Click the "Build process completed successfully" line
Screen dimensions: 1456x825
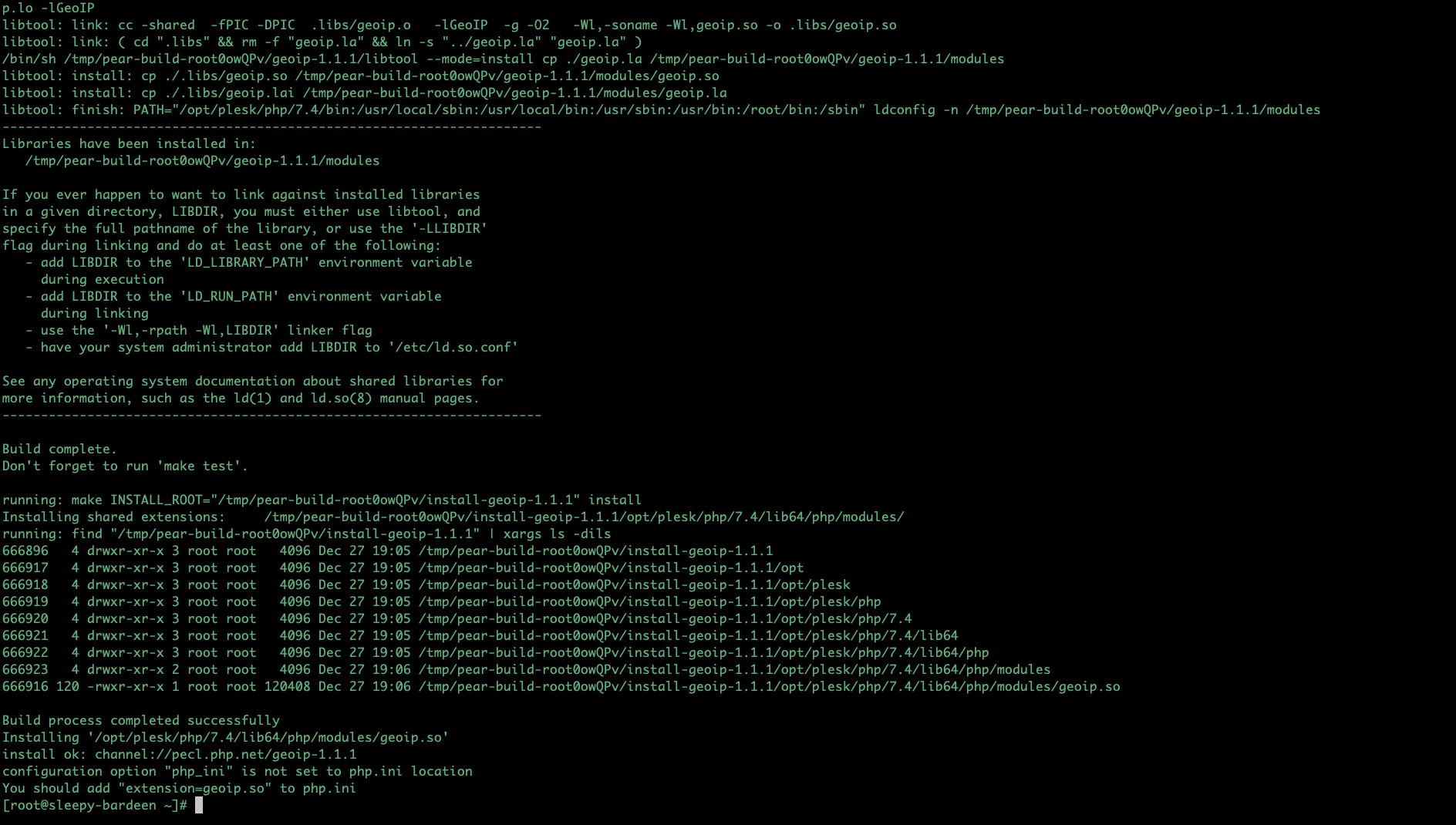[x=141, y=721]
